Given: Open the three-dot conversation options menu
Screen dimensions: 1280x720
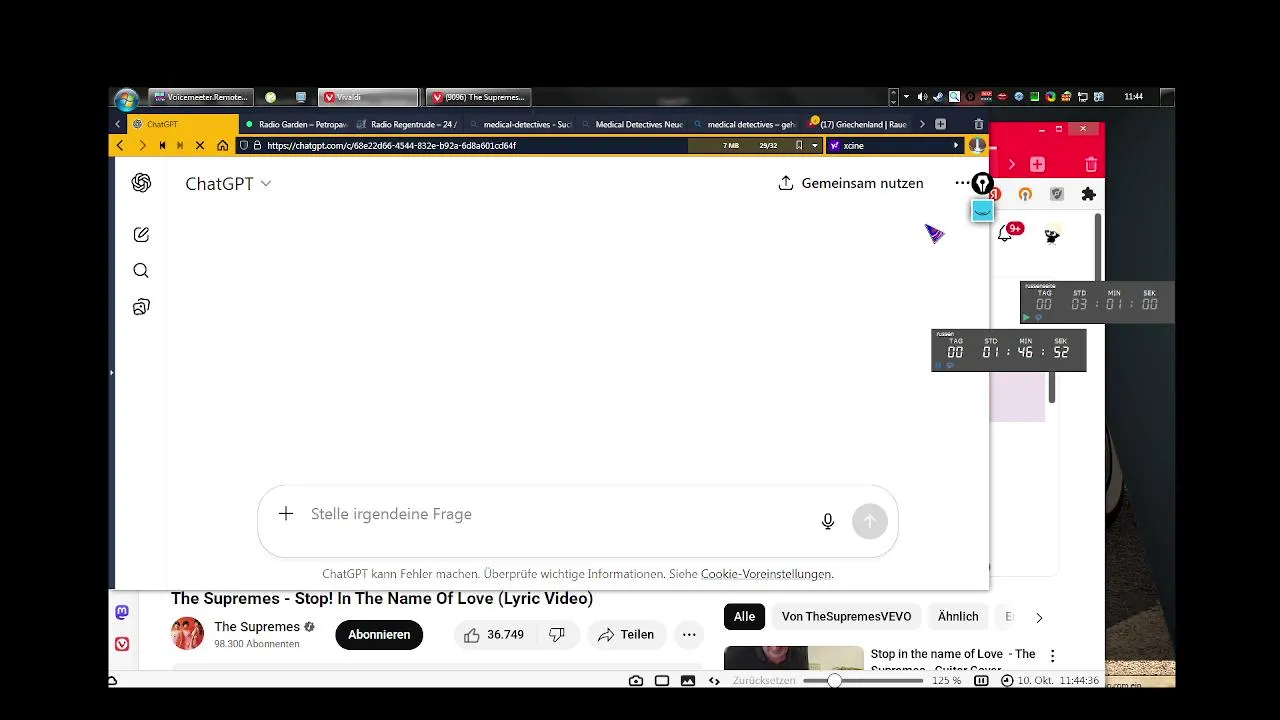Looking at the screenshot, I should point(962,183).
